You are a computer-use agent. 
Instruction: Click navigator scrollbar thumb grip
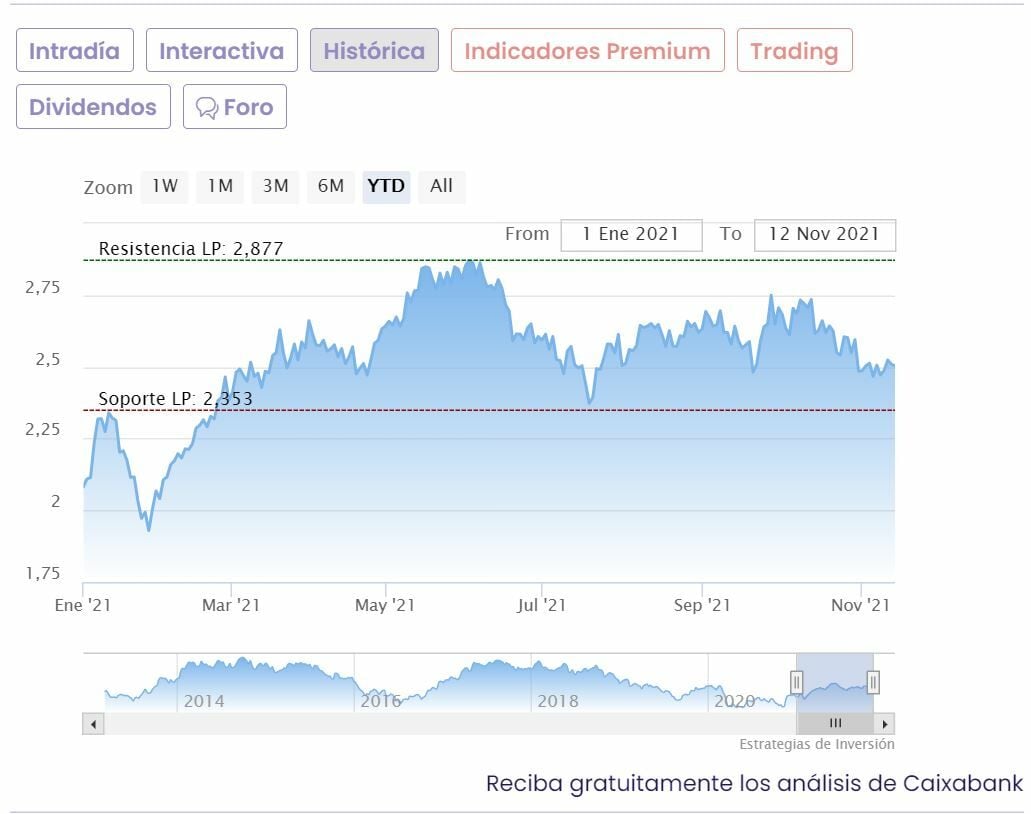click(835, 723)
